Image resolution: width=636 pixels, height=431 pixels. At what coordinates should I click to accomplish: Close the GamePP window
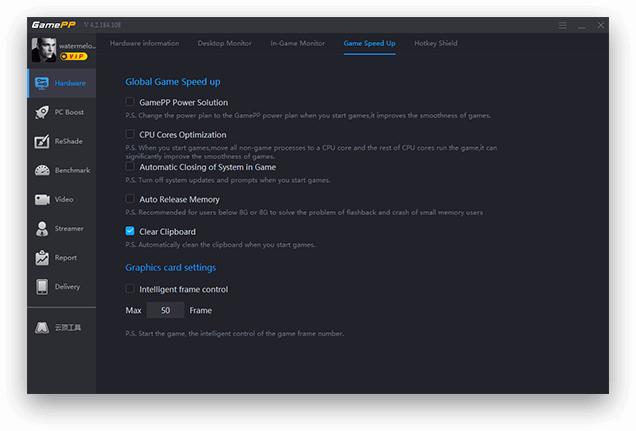tap(601, 25)
